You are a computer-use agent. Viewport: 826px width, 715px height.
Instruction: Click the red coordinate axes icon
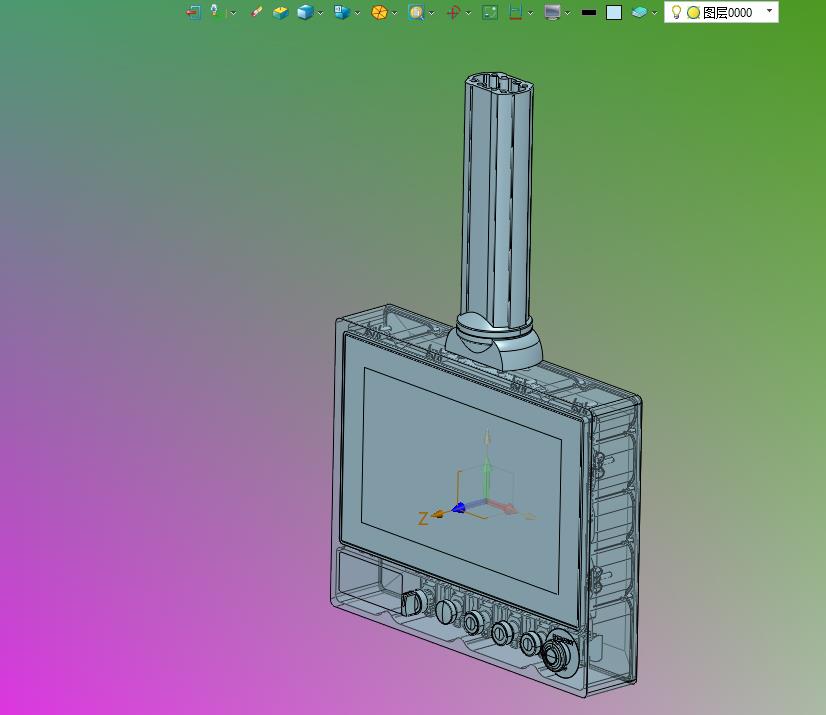click(x=453, y=12)
